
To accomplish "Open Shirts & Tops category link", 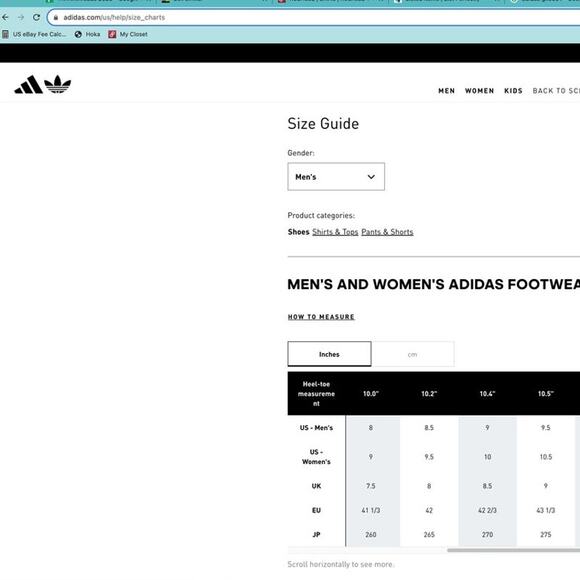I will click(x=335, y=232).
